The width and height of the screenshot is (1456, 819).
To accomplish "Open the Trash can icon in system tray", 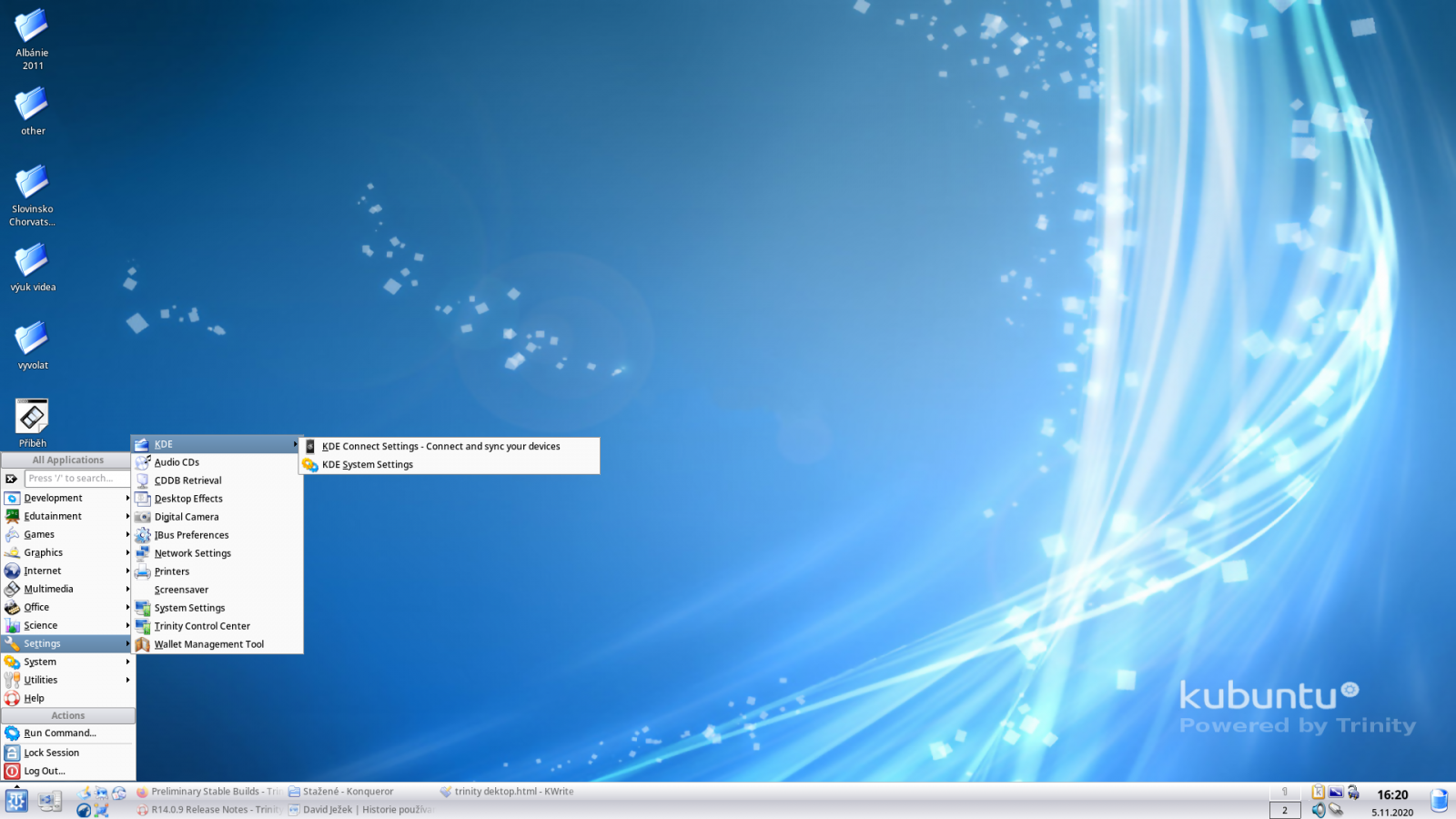I will pos(1440,799).
